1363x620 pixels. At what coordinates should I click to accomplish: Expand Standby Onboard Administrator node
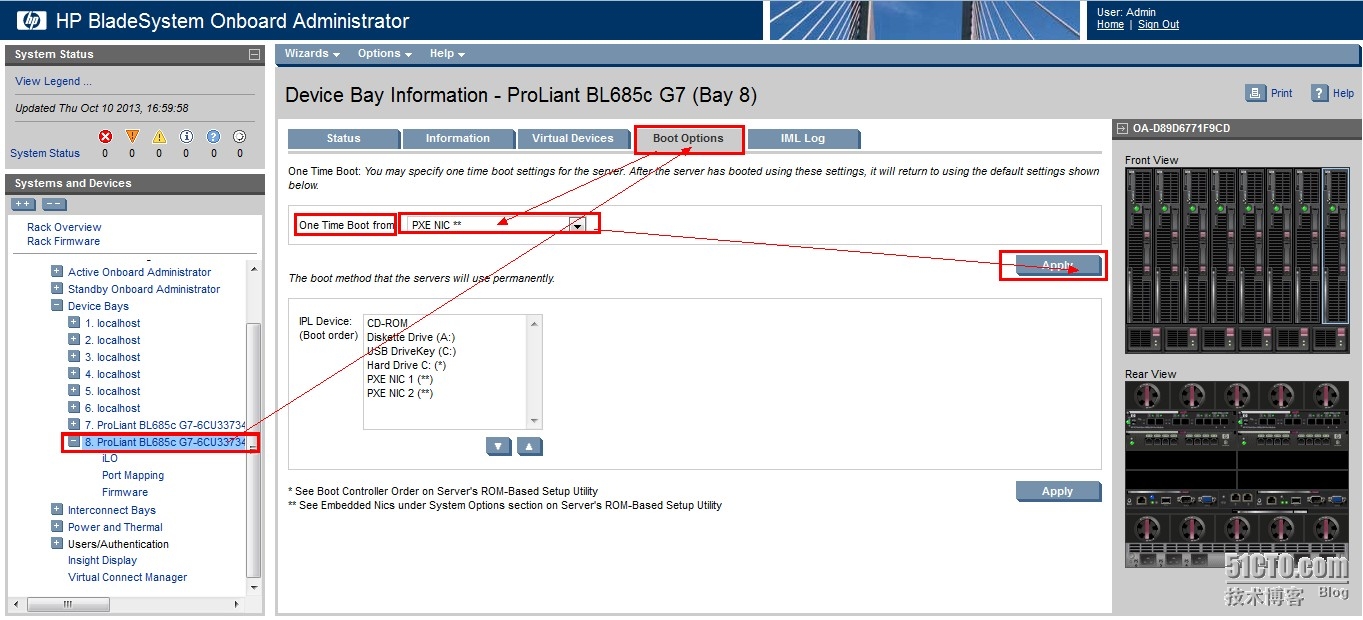tap(57, 288)
